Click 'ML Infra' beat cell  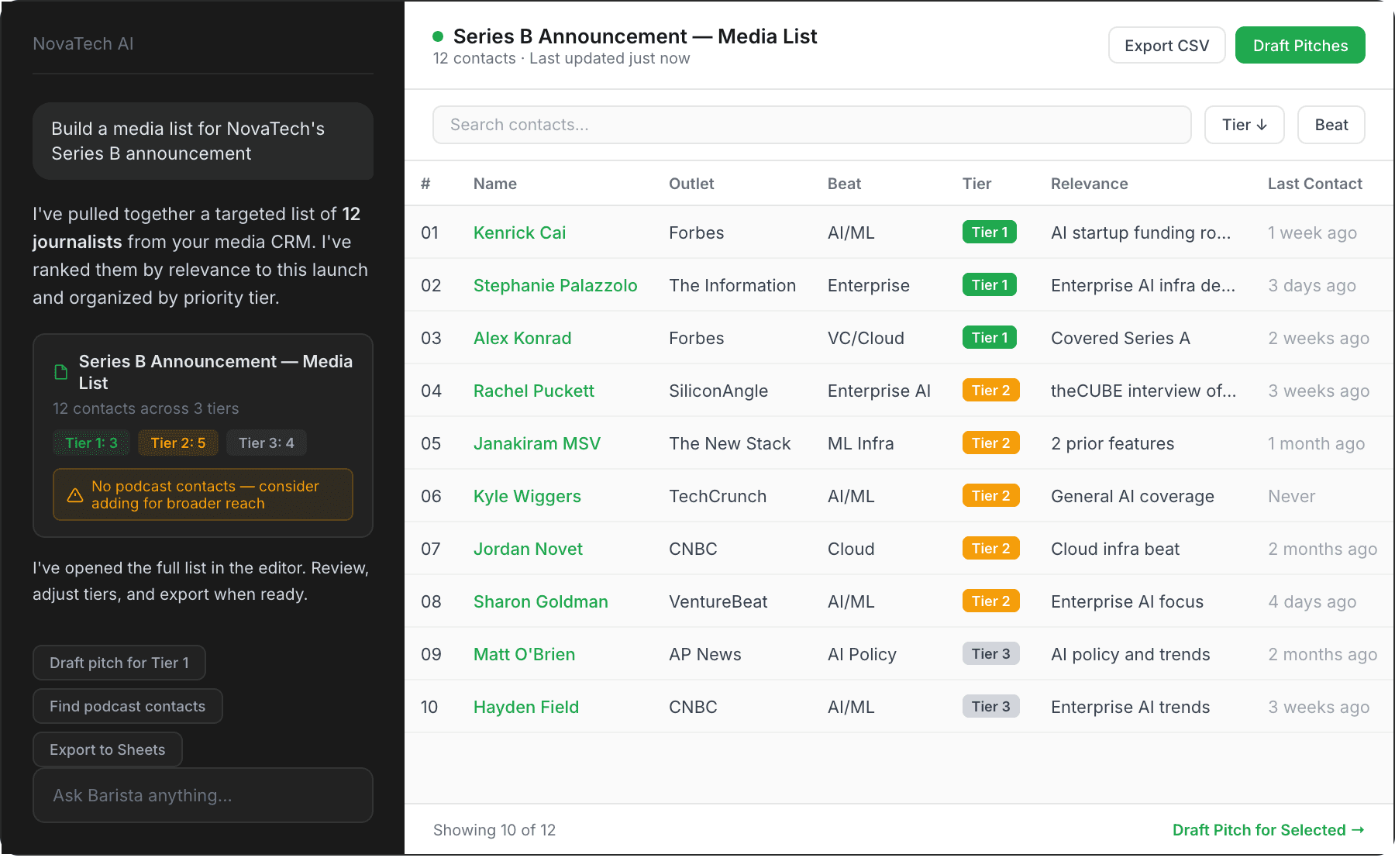(860, 443)
